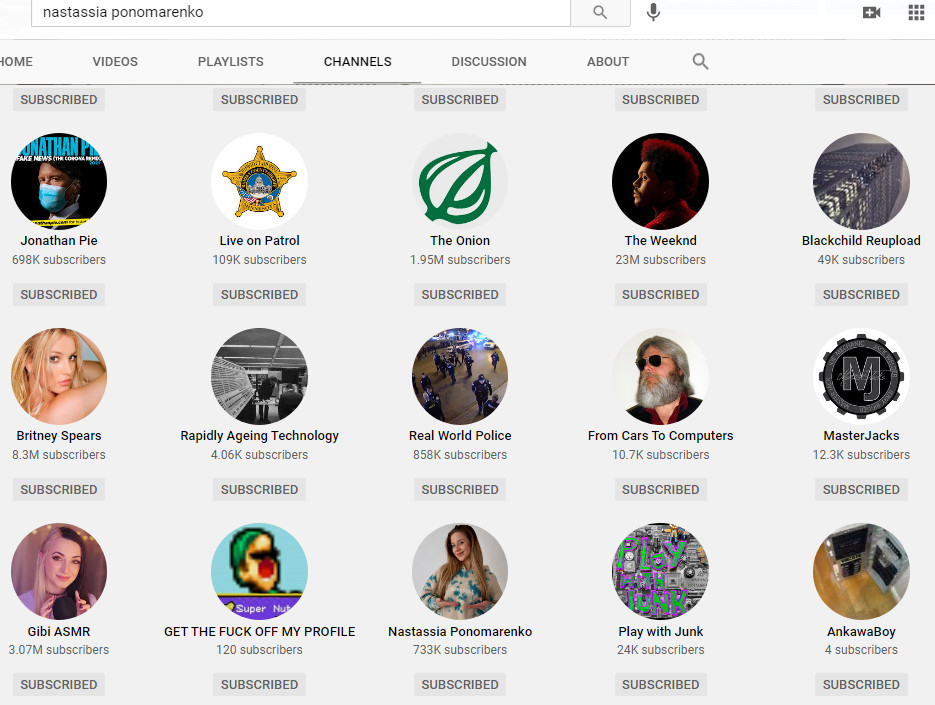Toggle Subscribed button under Jonathan Pie
The width and height of the screenshot is (935, 705).
point(59,295)
